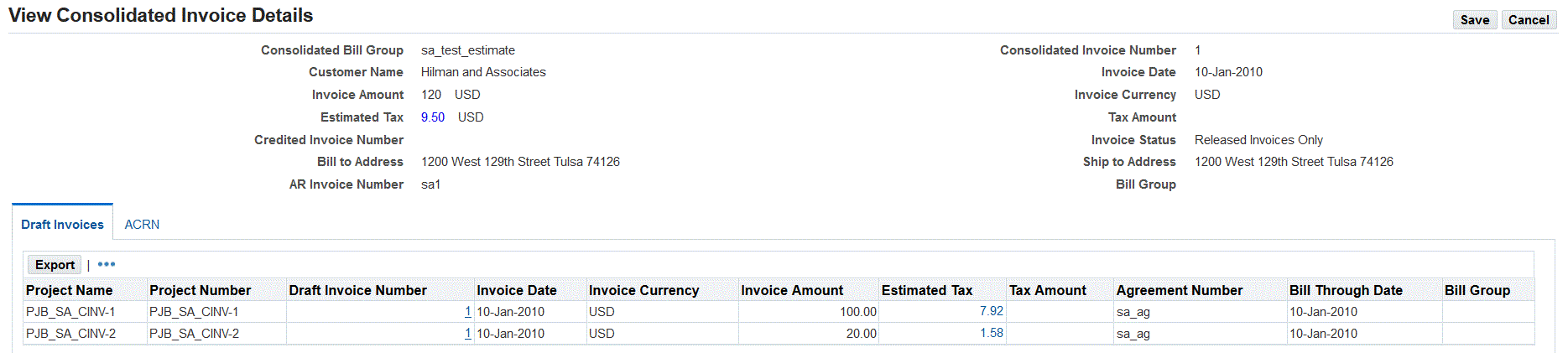This screenshot has height=353, width=1568.
Task: Click the 1.58 estimated tax link
Action: click(x=991, y=333)
